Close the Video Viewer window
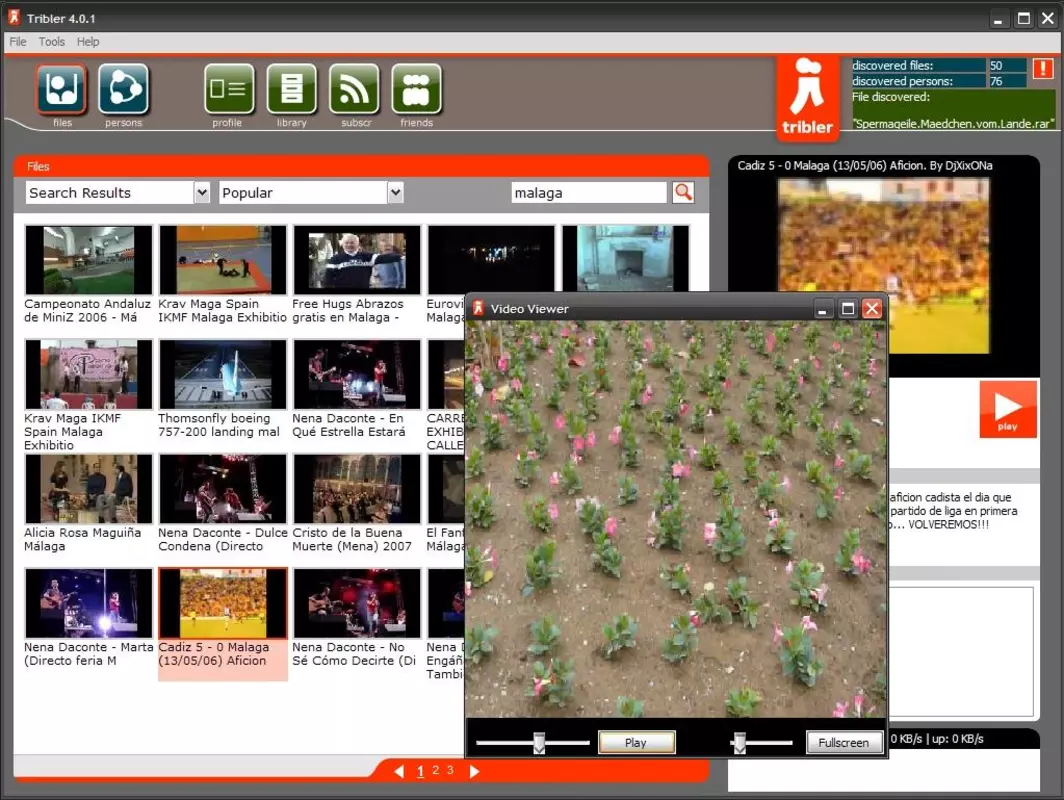Viewport: 1064px width, 800px height. click(x=872, y=309)
